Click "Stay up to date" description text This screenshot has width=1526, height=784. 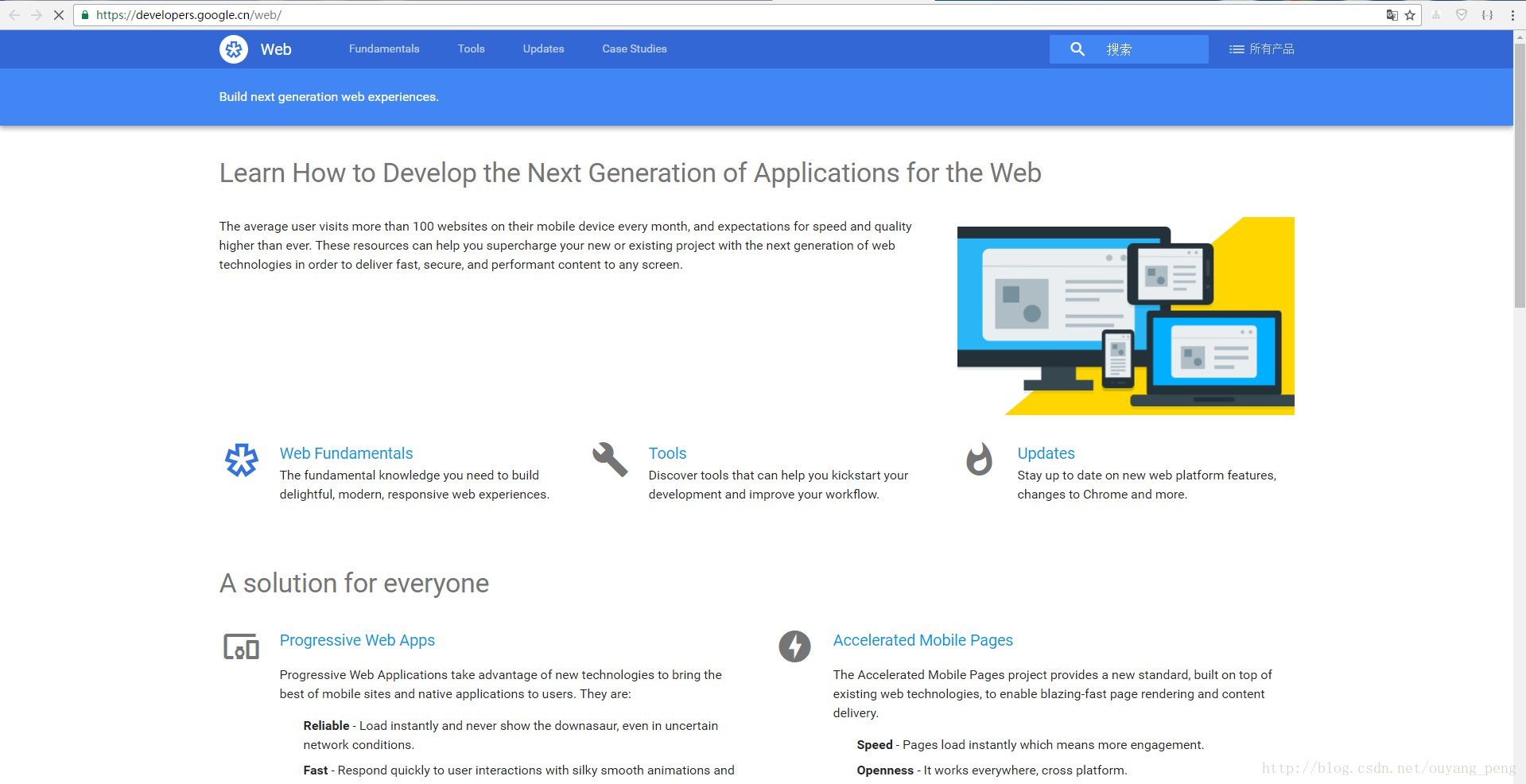point(1147,484)
